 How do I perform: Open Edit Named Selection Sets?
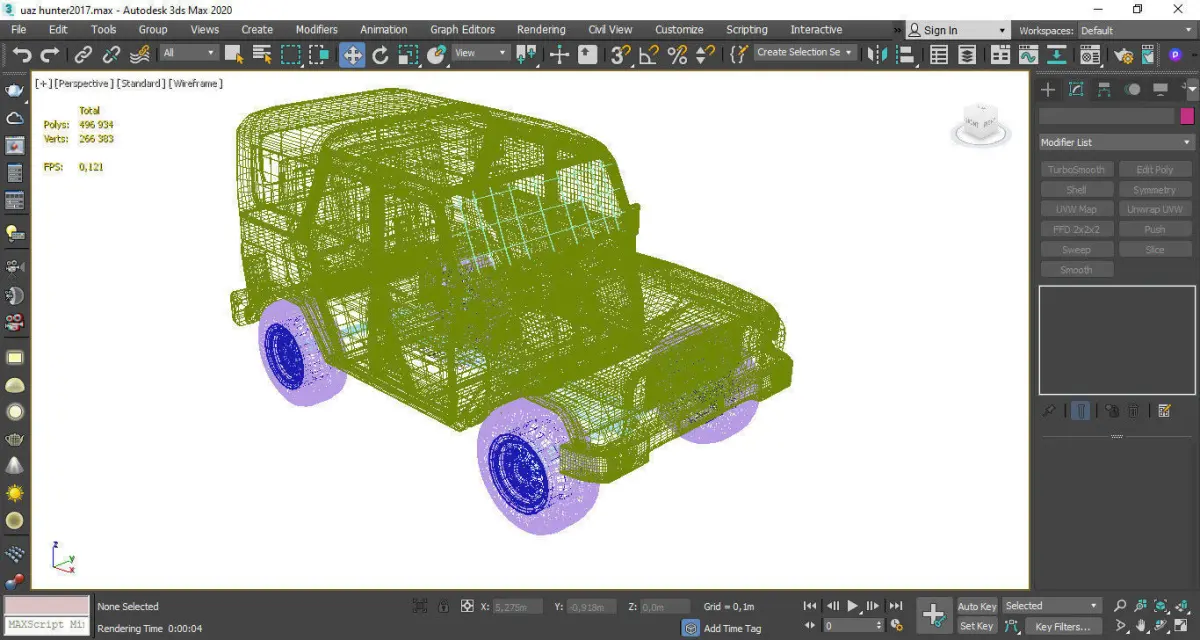[x=738, y=54]
